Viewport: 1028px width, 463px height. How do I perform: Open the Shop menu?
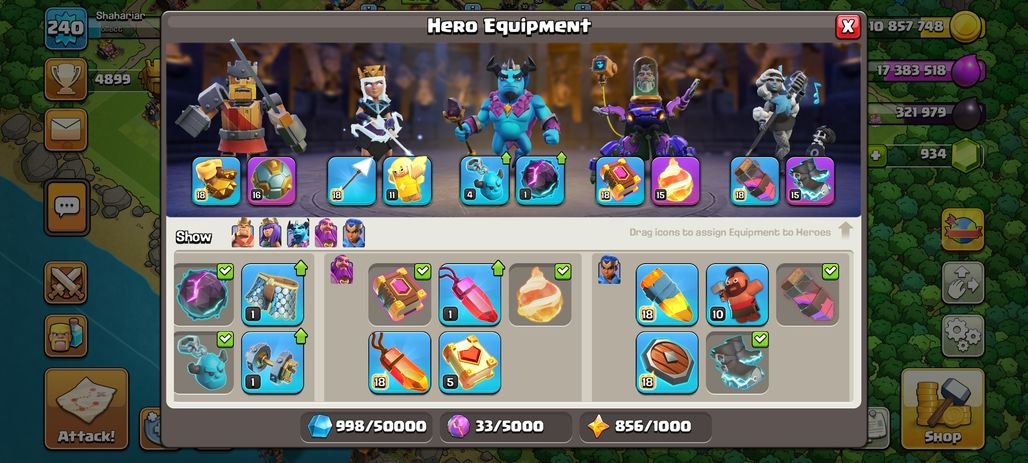(942, 409)
